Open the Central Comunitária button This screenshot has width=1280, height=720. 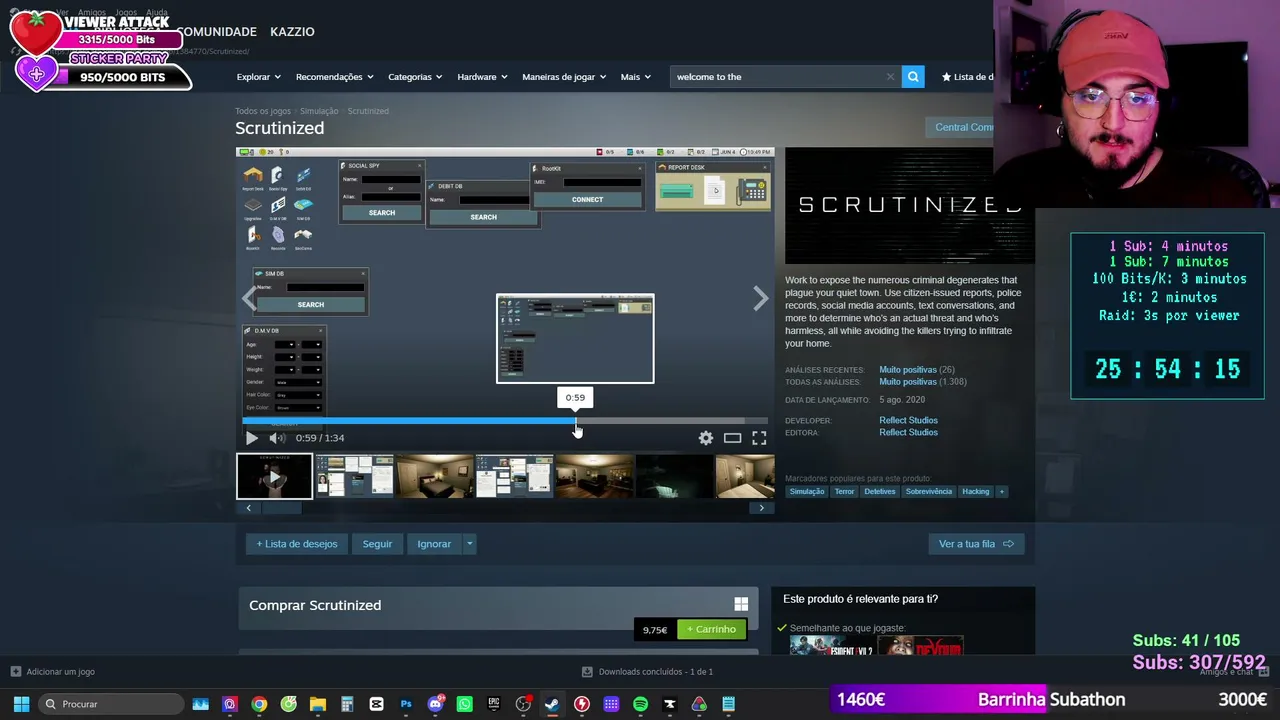click(x=961, y=127)
